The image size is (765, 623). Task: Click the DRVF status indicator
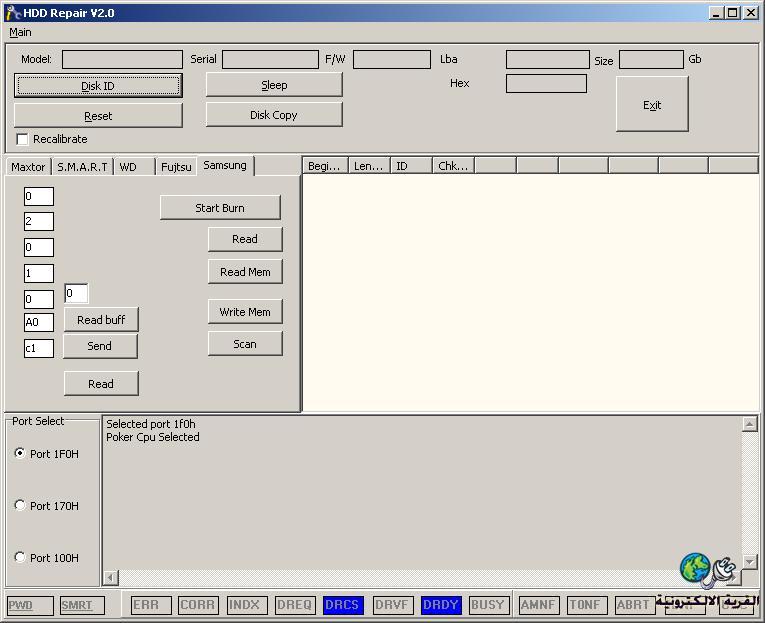(x=393, y=605)
